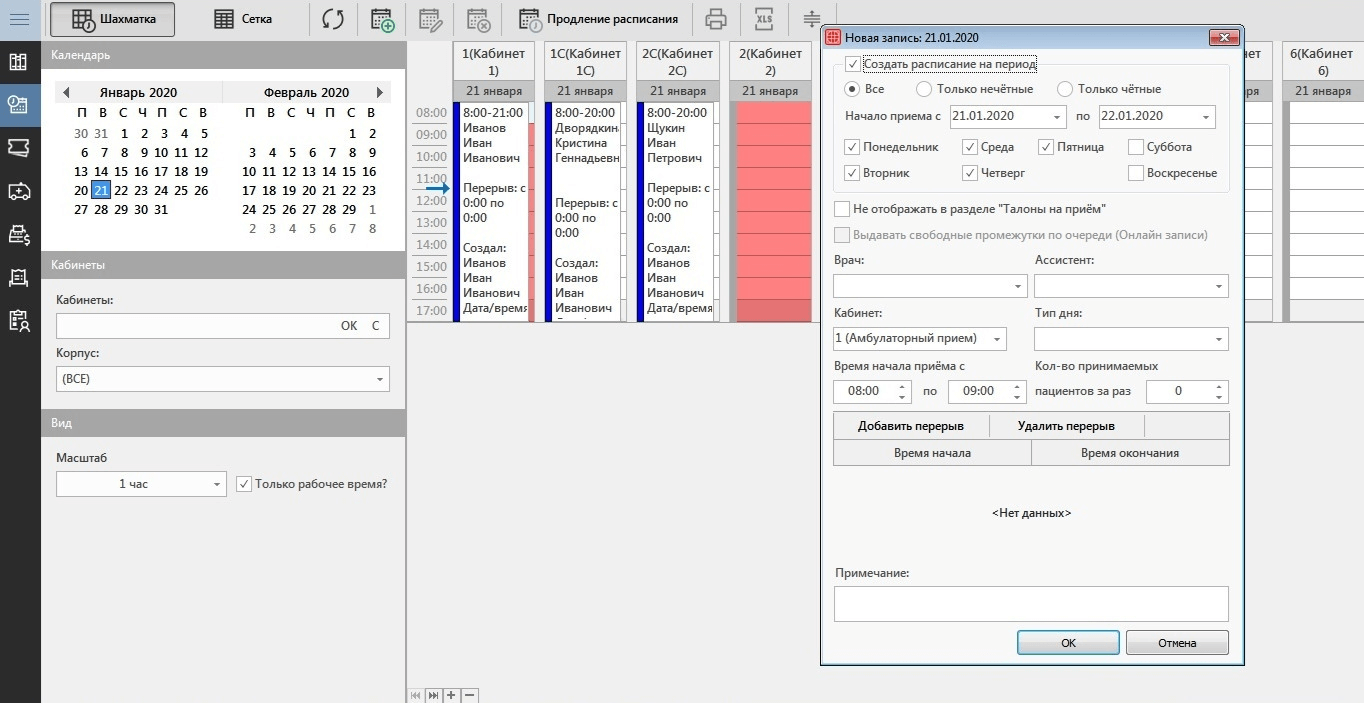
Task: Click the skip-to-last navigation icon at bottom
Action: 434,695
